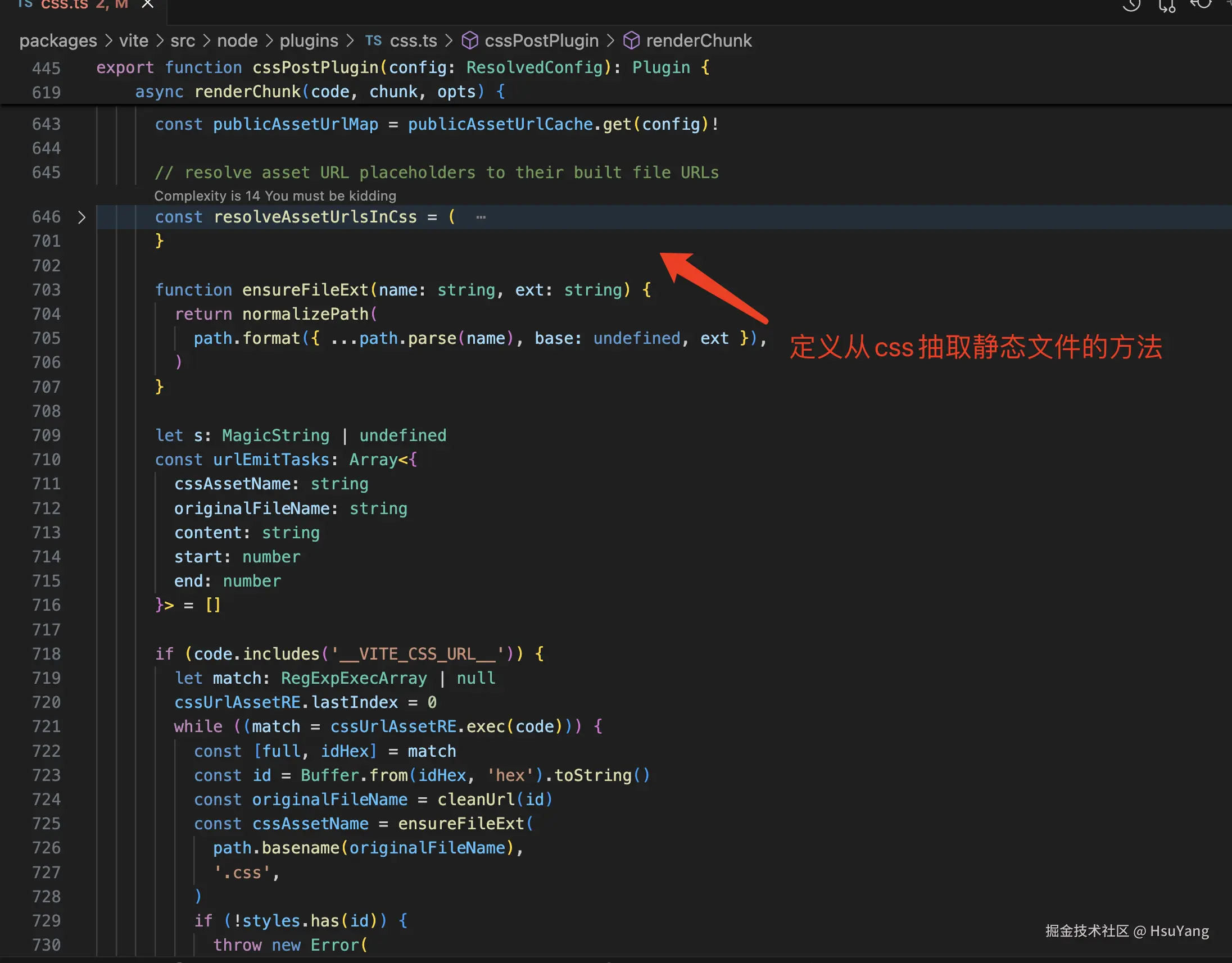The height and width of the screenshot is (963, 1232).
Task: Jump to sticky scroll line cssPostPlugin declaration
Action: pyautogui.click(x=316, y=67)
